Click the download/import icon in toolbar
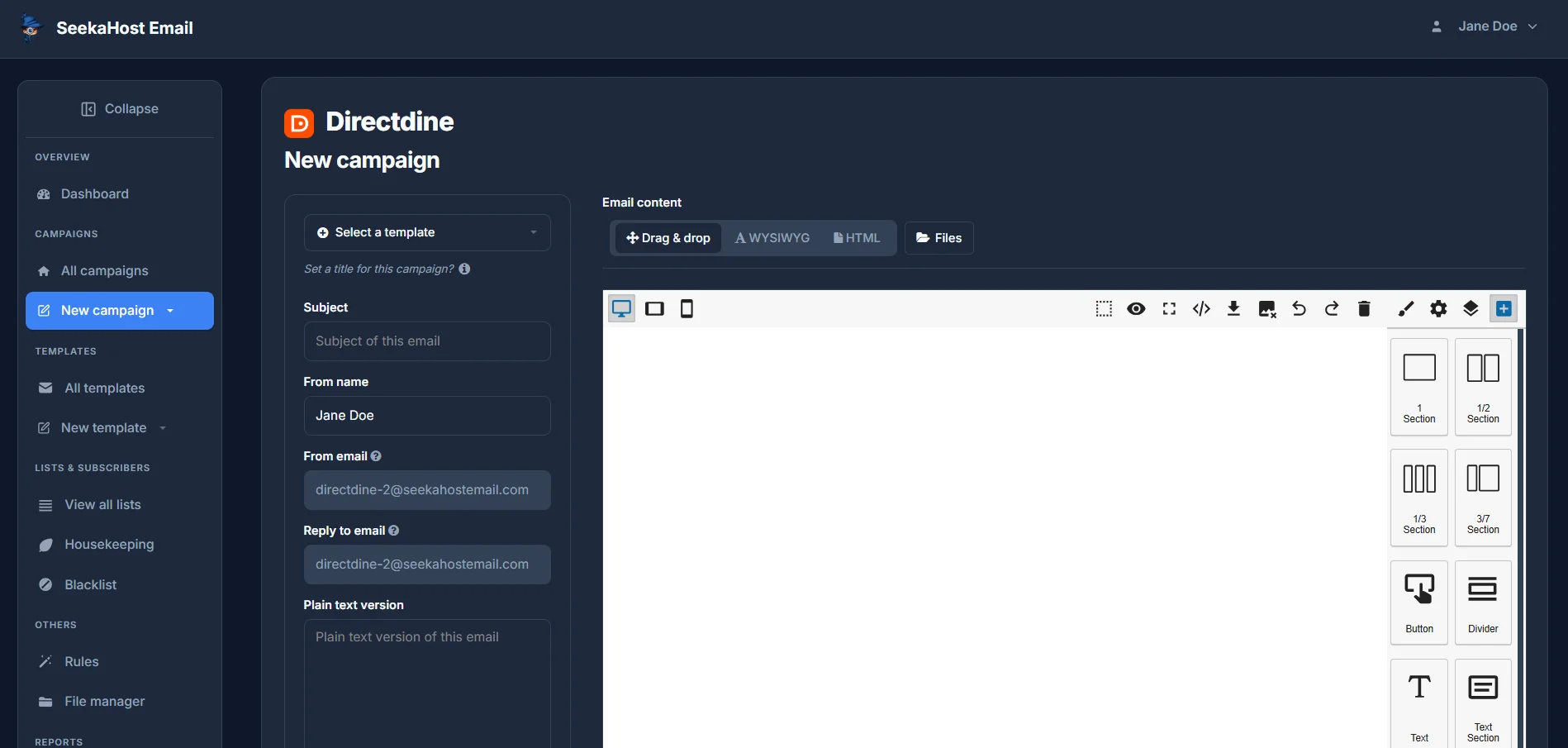The width and height of the screenshot is (1568, 748). point(1234,309)
